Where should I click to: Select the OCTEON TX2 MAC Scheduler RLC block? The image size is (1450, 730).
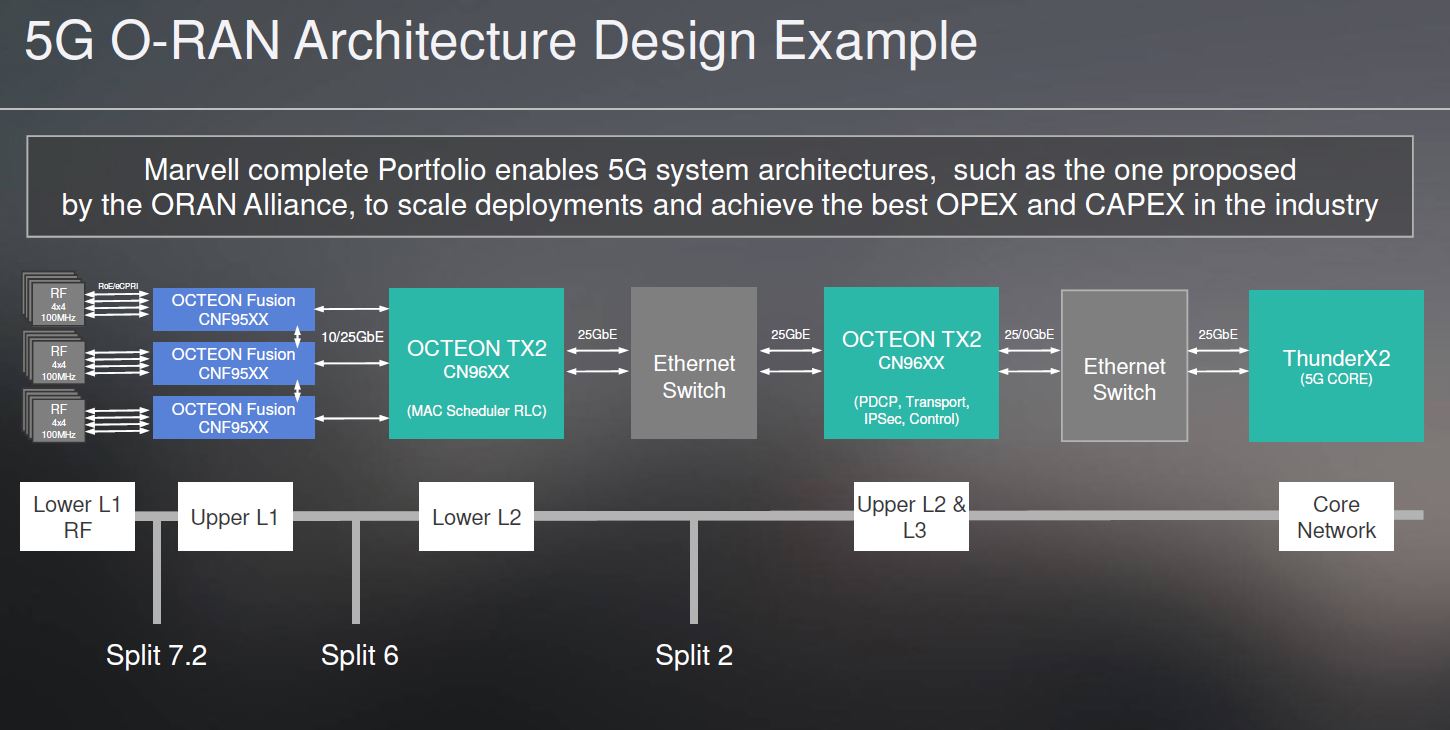(x=476, y=363)
